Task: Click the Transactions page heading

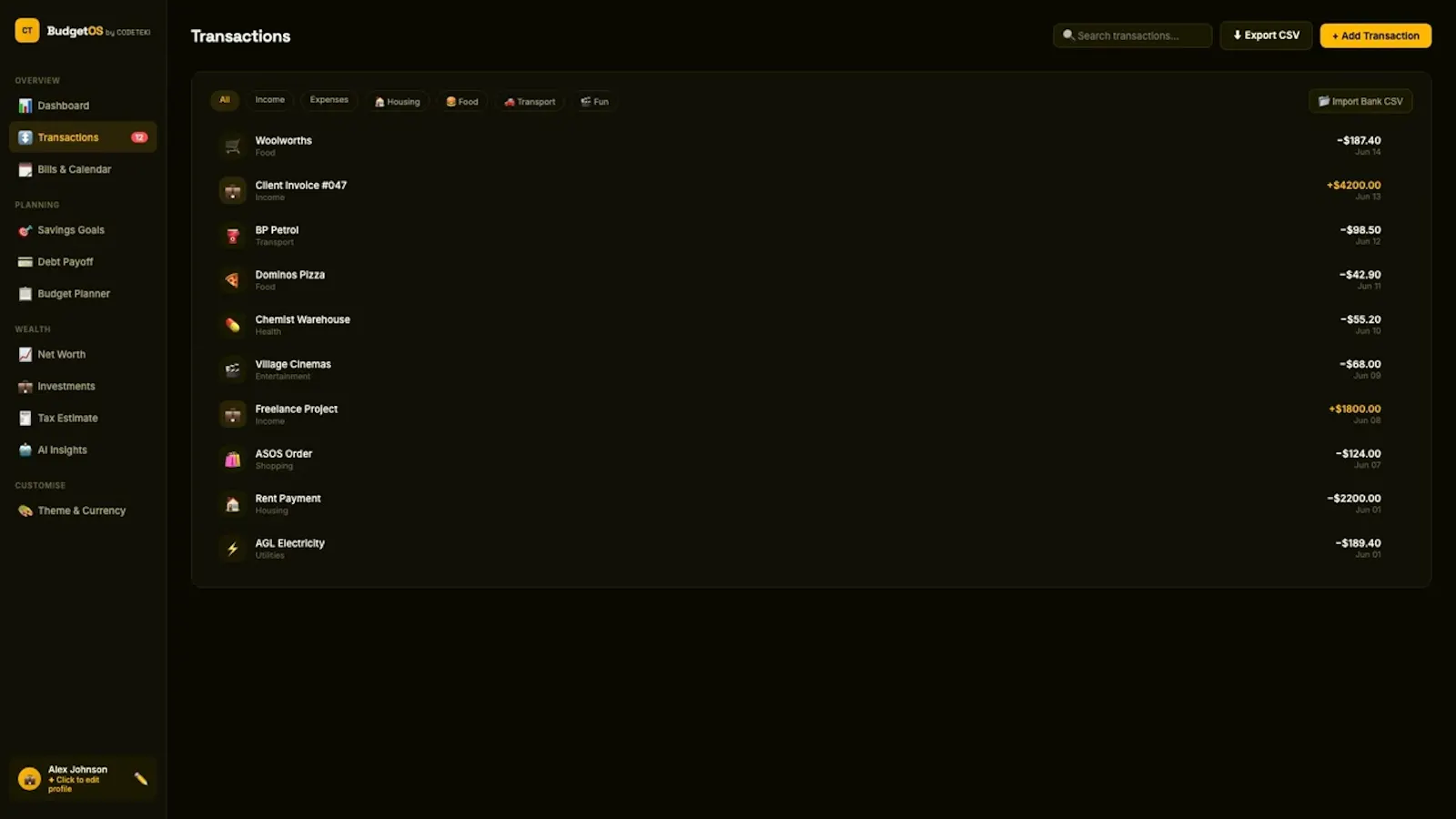Action: pyautogui.click(x=240, y=36)
